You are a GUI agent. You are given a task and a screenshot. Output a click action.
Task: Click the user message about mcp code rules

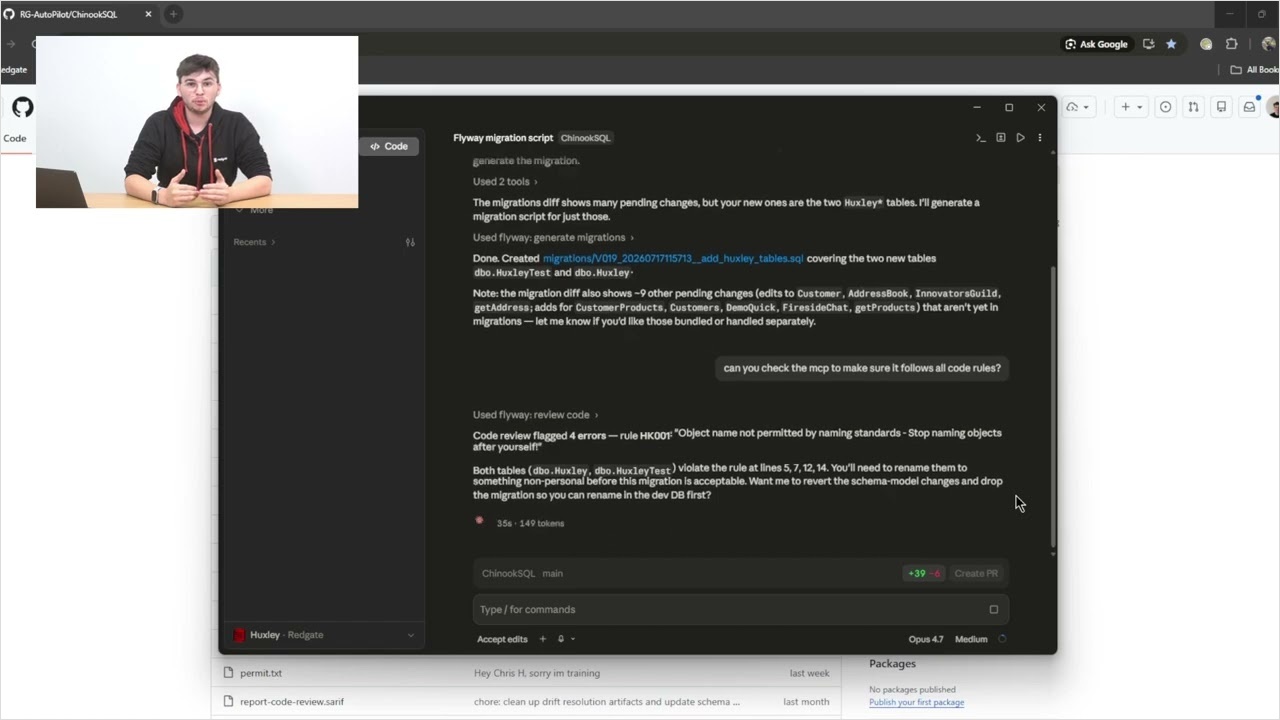pyautogui.click(x=862, y=368)
